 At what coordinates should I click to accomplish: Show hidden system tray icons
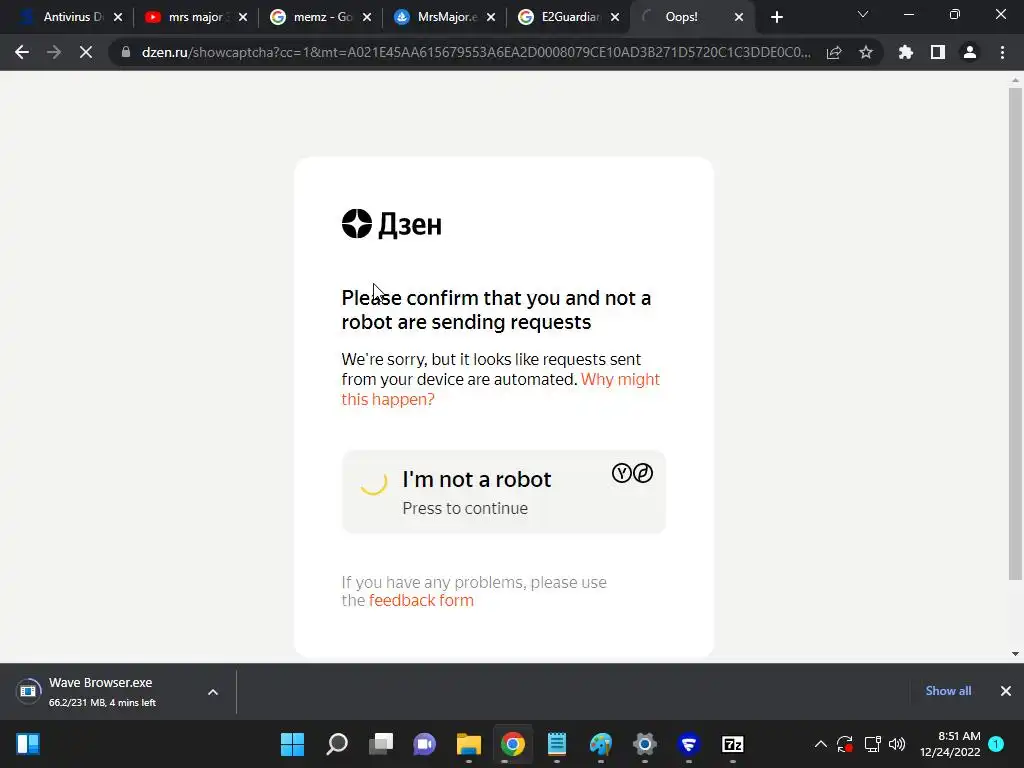821,744
